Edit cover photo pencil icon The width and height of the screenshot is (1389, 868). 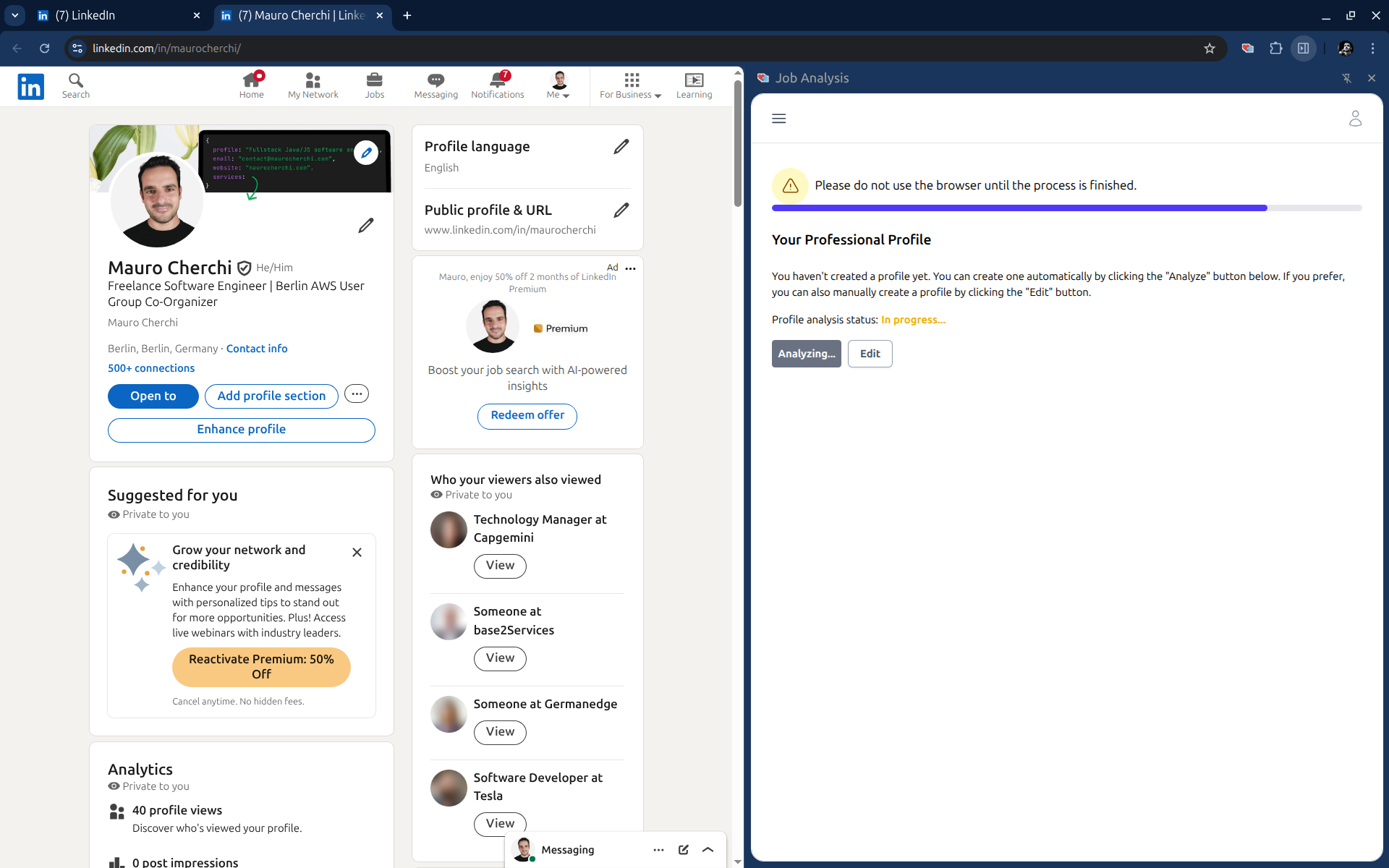366,153
